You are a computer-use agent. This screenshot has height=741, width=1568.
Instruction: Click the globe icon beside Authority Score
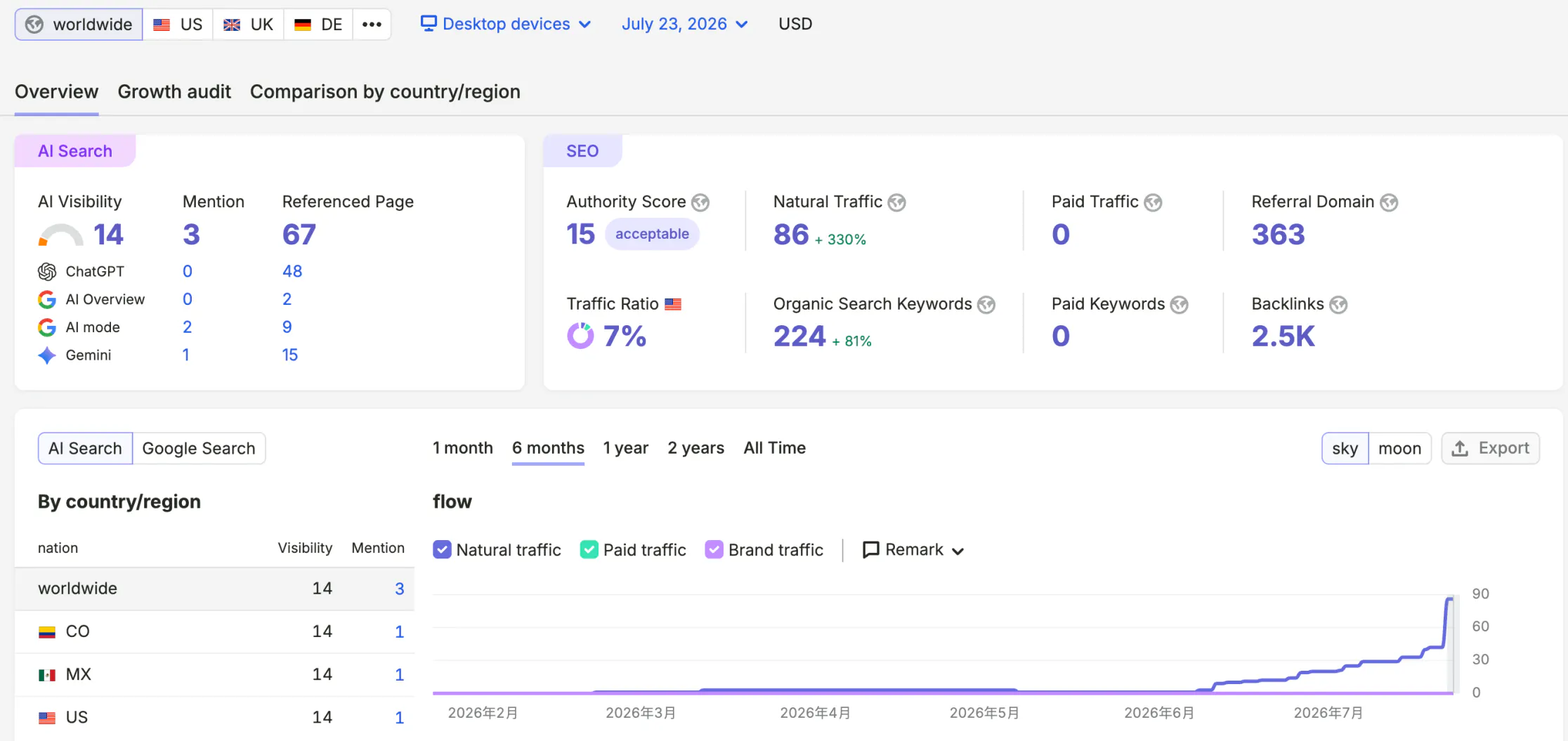point(700,202)
